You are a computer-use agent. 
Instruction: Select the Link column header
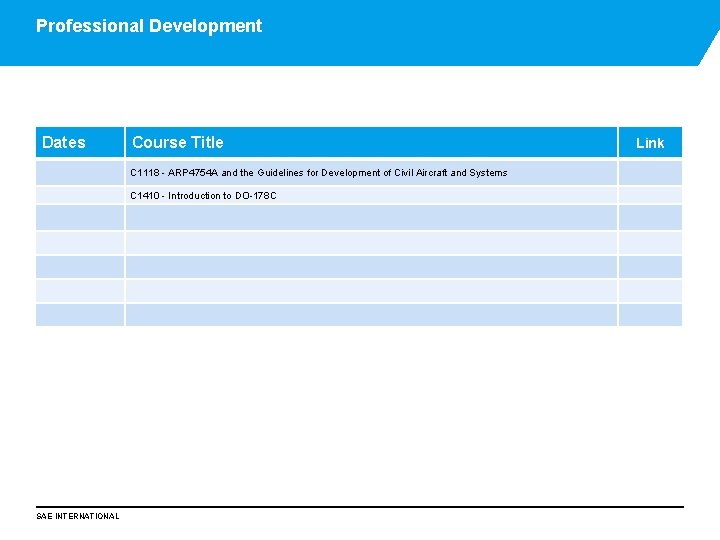650,142
